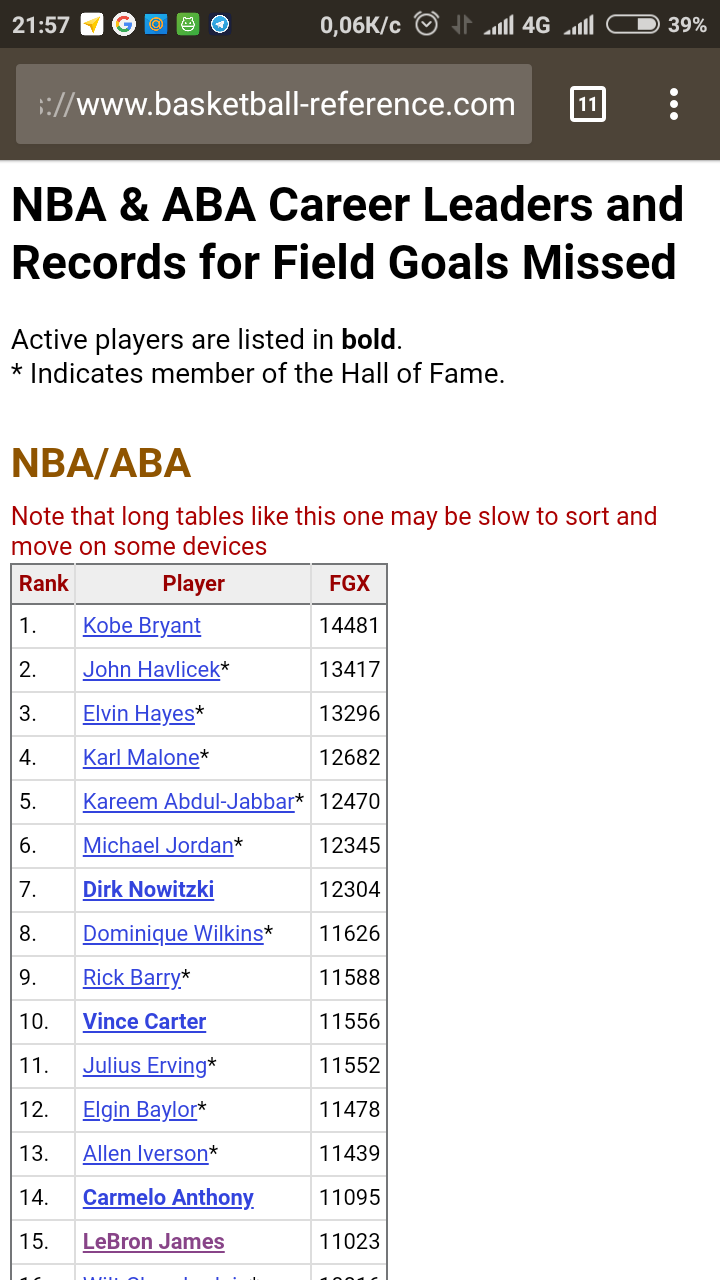The image size is (720, 1280).
Task: Sort table by the FGX column header
Action: click(349, 584)
